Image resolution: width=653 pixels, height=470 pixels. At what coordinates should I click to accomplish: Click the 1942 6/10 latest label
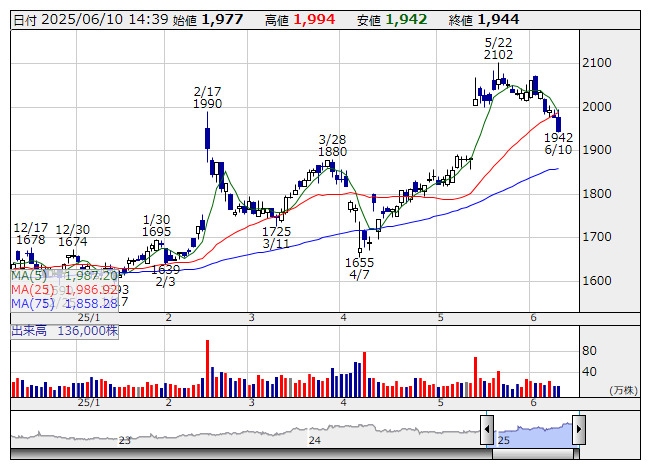coord(558,144)
